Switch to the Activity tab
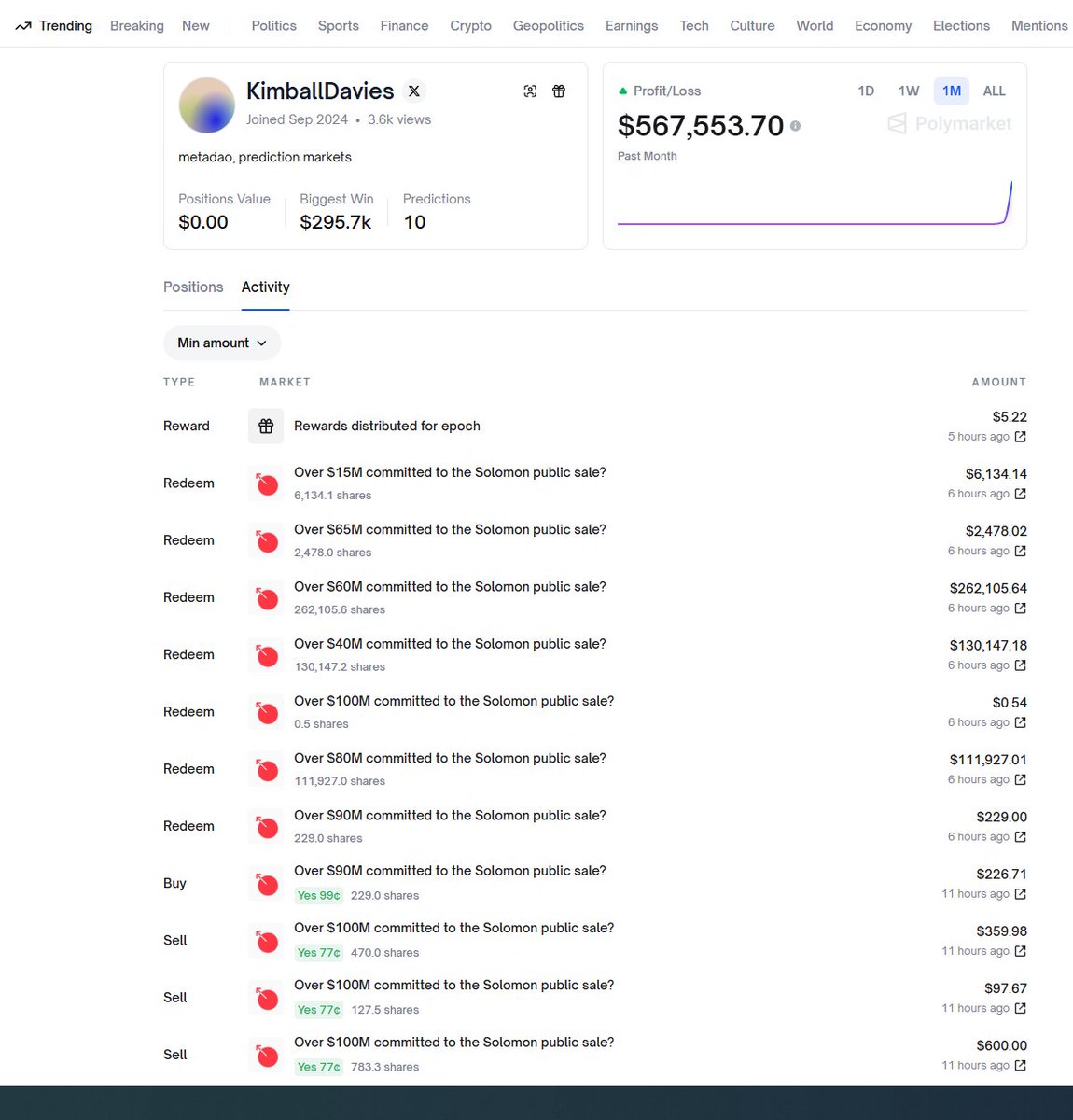The image size is (1073, 1120). tap(266, 287)
